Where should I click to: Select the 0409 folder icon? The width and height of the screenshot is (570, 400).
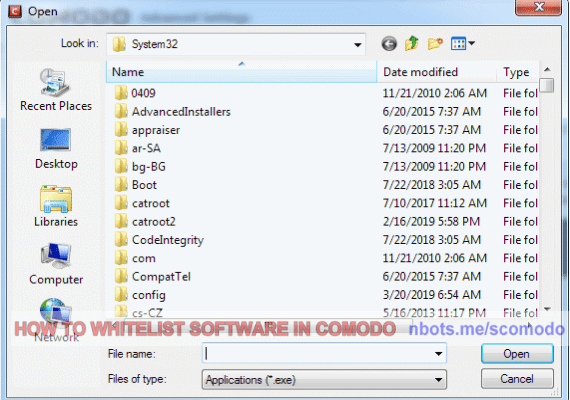[x=121, y=93]
